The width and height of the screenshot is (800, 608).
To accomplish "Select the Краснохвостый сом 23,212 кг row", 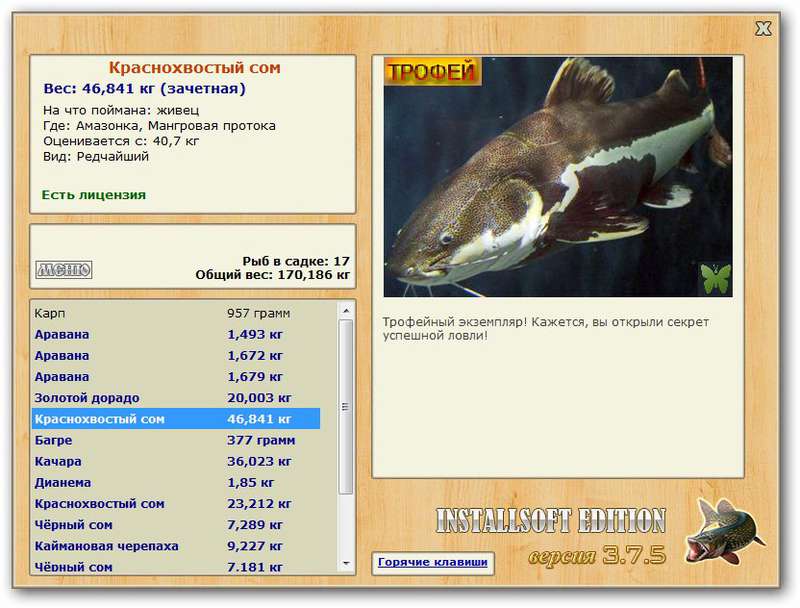I will 176,503.
